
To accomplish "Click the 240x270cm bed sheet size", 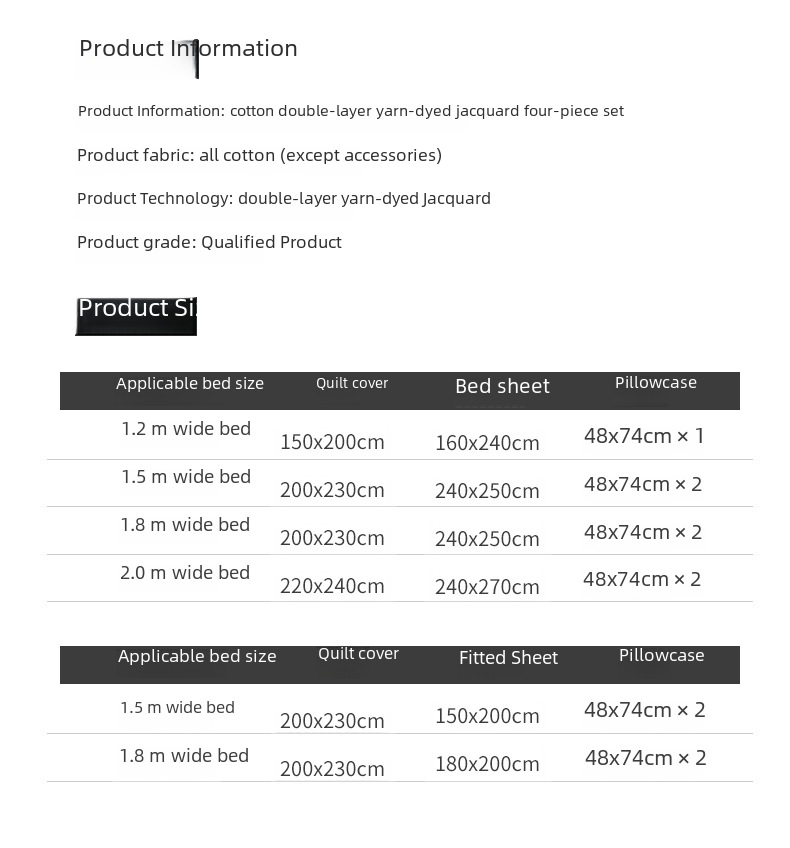I will tap(487, 588).
